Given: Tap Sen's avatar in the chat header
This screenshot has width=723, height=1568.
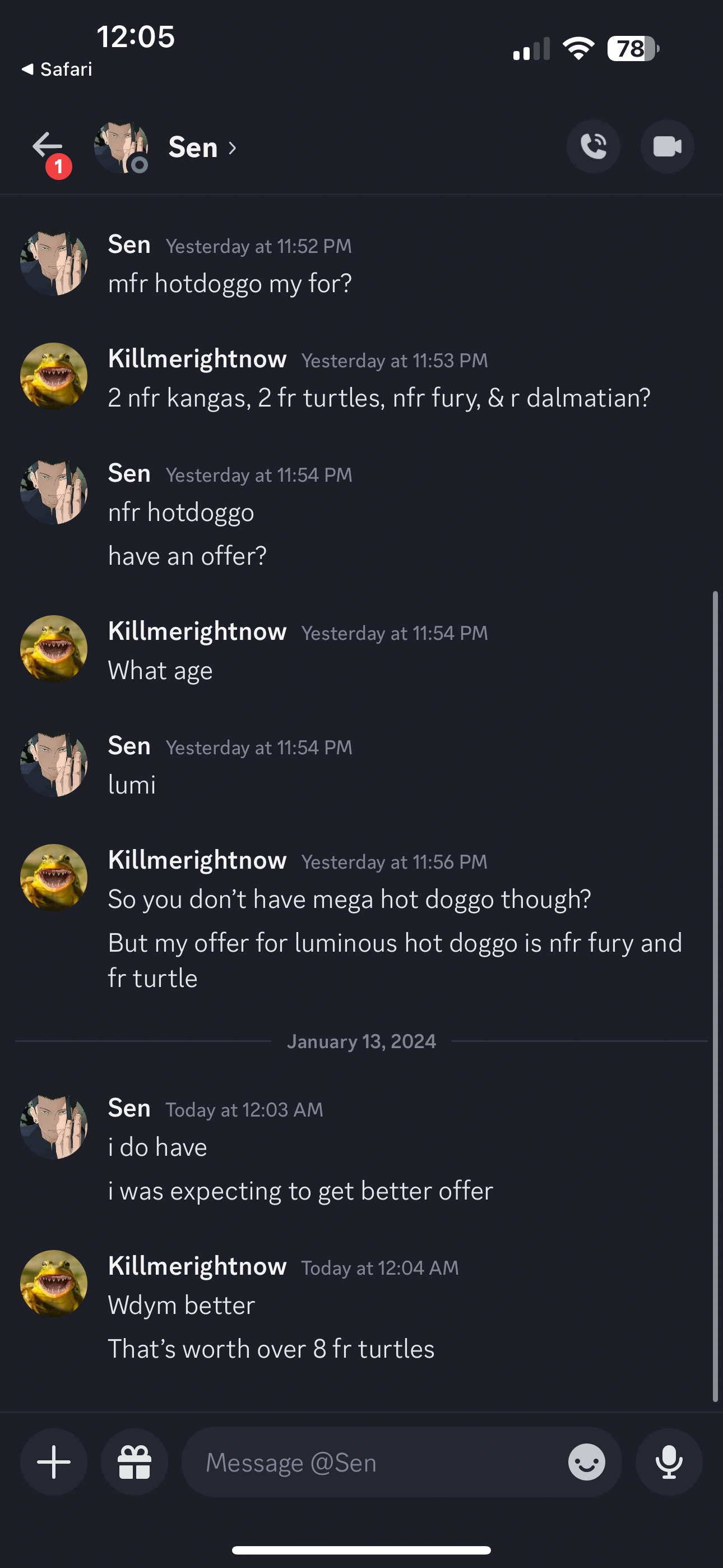Looking at the screenshot, I should 119,146.
